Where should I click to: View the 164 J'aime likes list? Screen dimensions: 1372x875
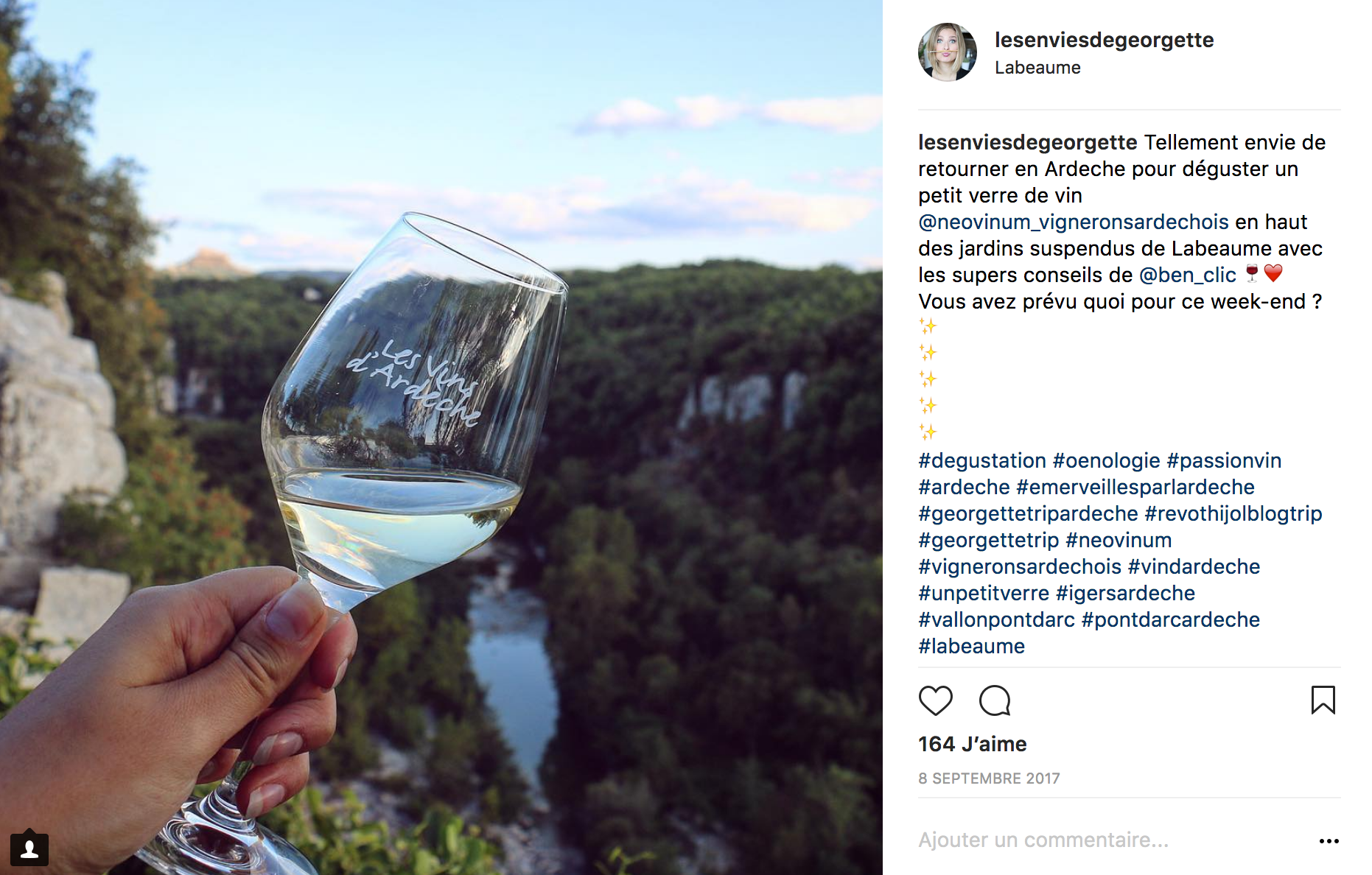click(972, 744)
